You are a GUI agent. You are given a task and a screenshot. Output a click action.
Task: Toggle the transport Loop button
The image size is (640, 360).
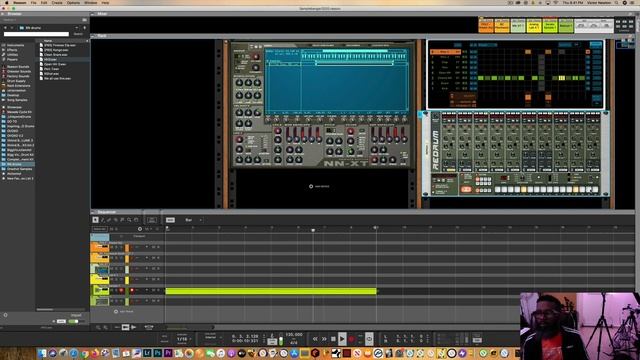click(369, 339)
